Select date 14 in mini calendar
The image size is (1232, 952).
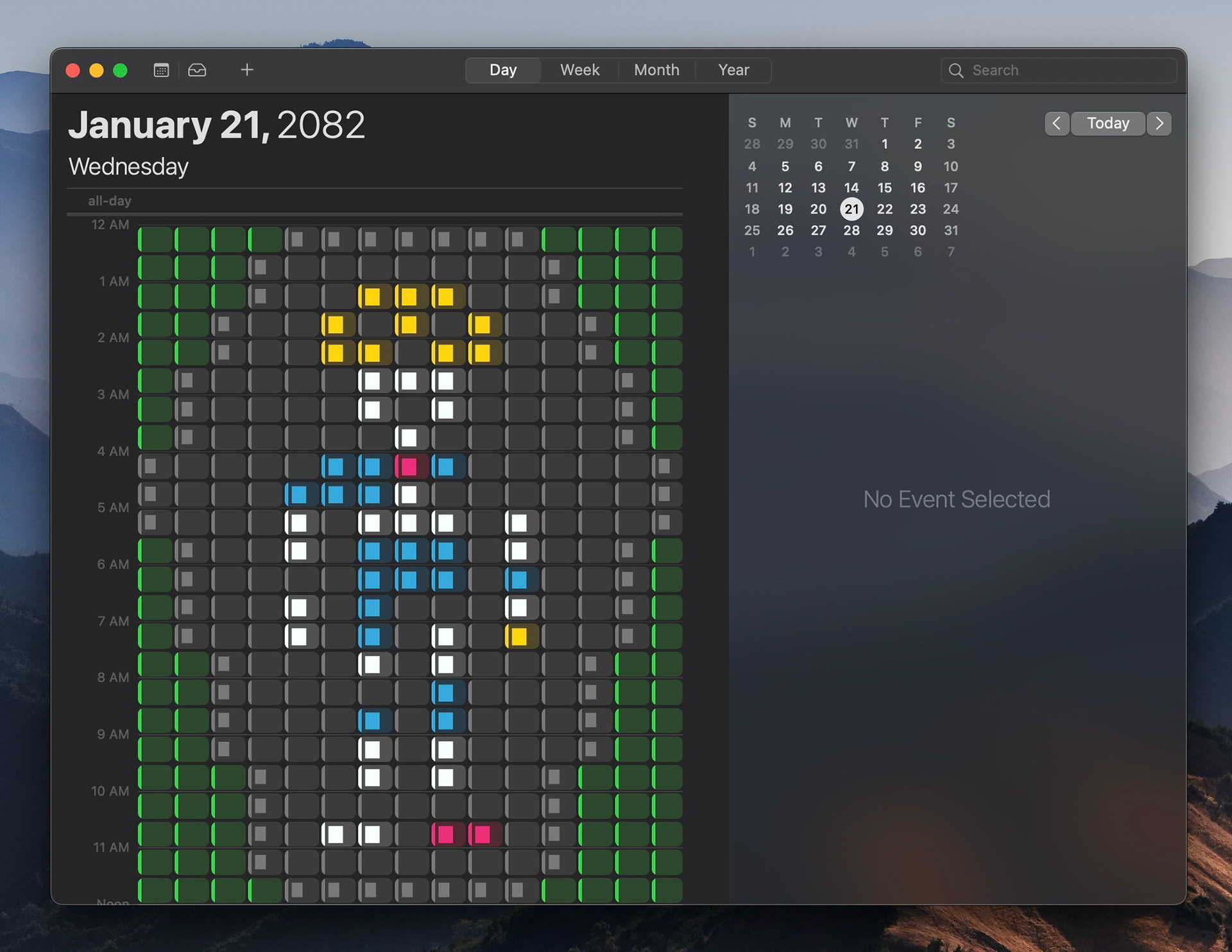pos(851,188)
